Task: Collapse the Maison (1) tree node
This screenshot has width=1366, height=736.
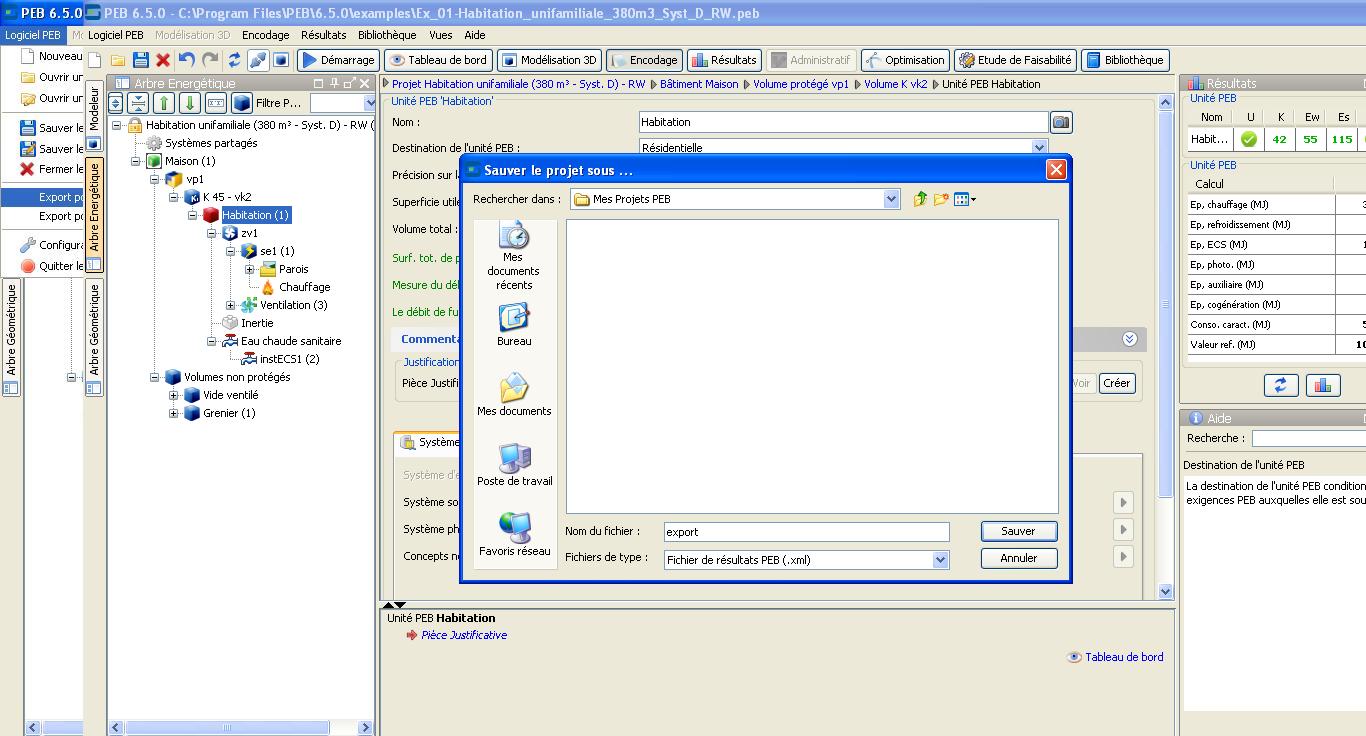Action: [x=136, y=161]
